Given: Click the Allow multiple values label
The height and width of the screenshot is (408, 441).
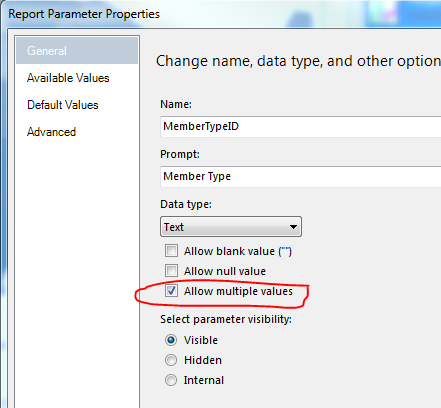Looking at the screenshot, I should [238, 291].
